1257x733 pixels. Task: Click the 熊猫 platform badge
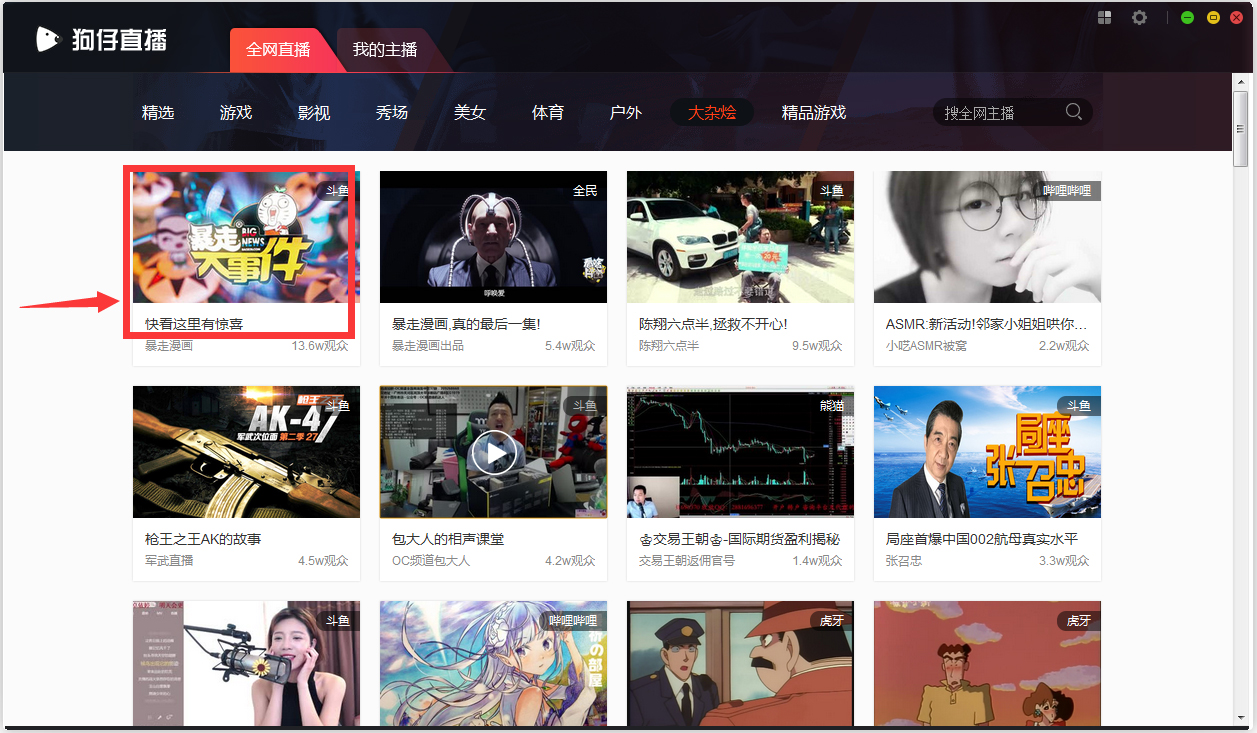832,405
